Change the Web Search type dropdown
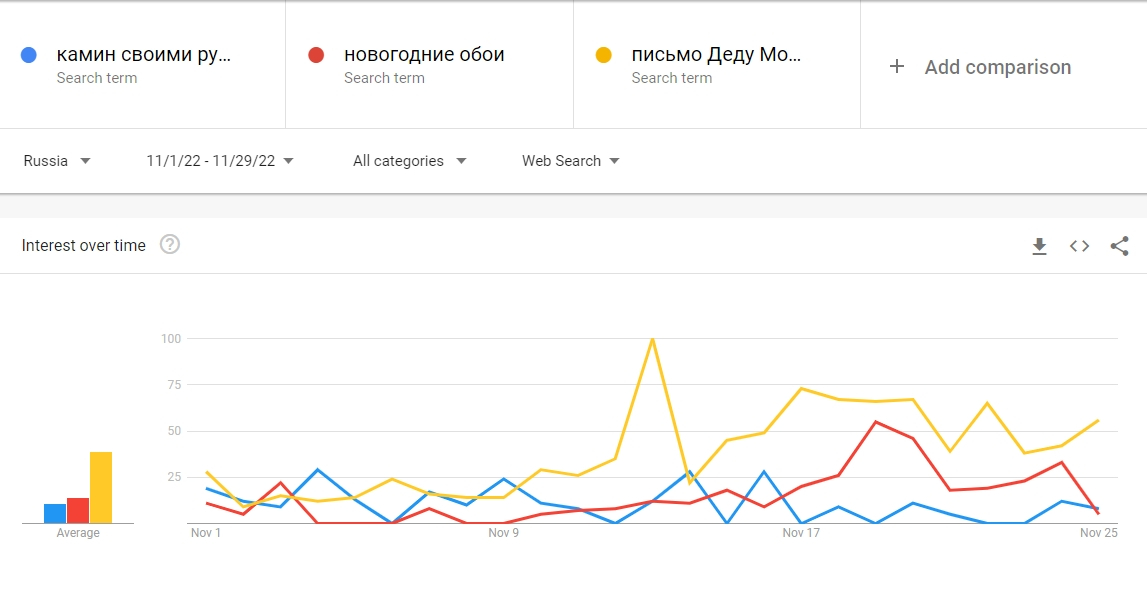 coord(570,161)
